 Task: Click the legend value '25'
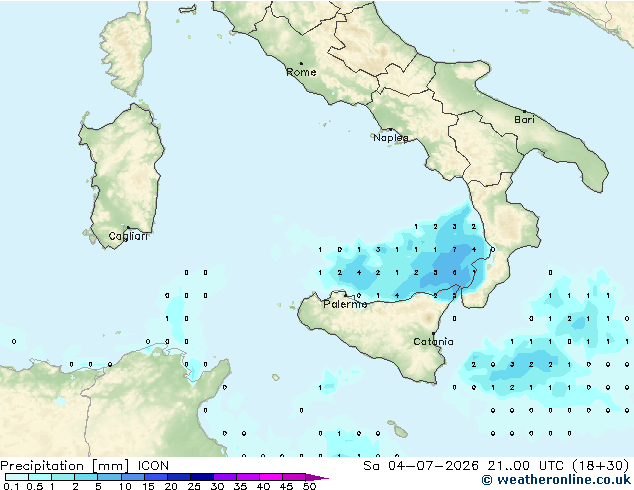pos(194,486)
